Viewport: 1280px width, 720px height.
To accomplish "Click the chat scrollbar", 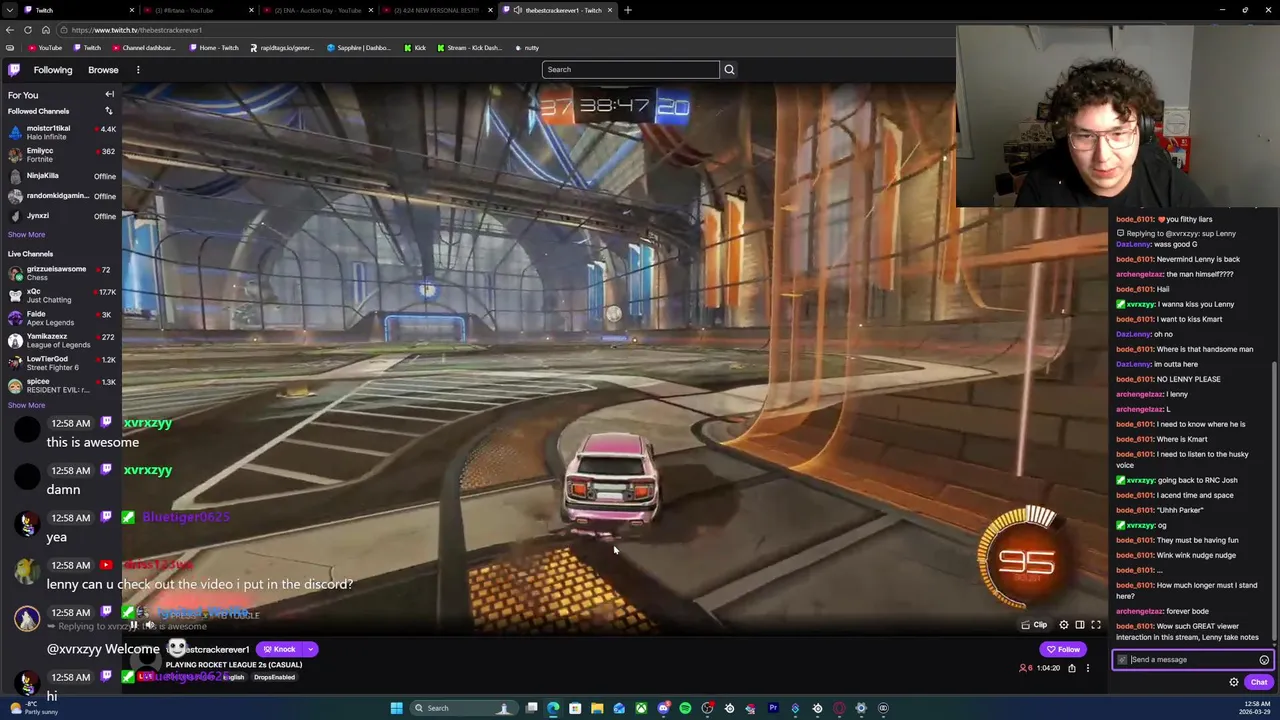I will click(1275, 500).
